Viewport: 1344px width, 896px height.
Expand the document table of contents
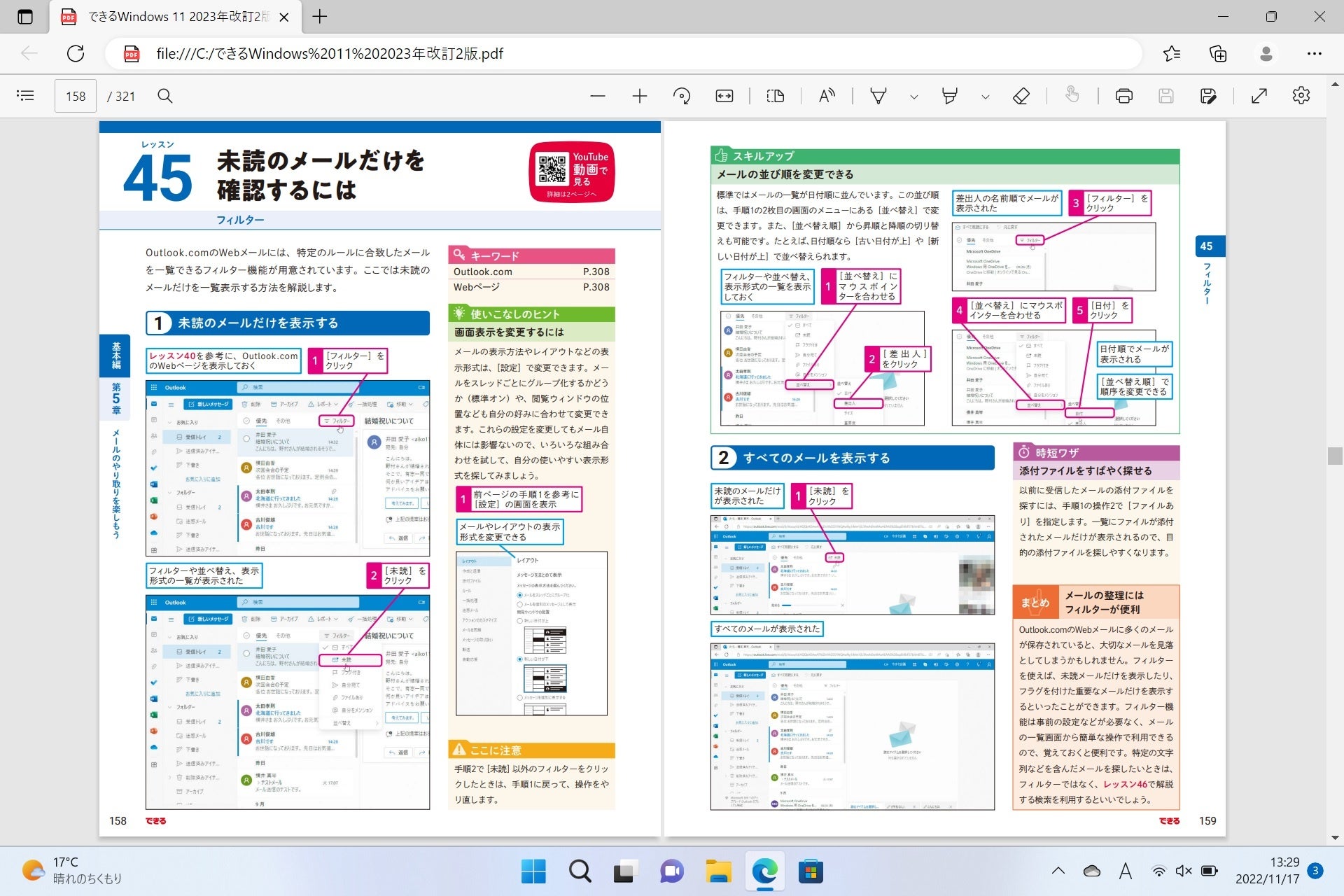pyautogui.click(x=26, y=96)
